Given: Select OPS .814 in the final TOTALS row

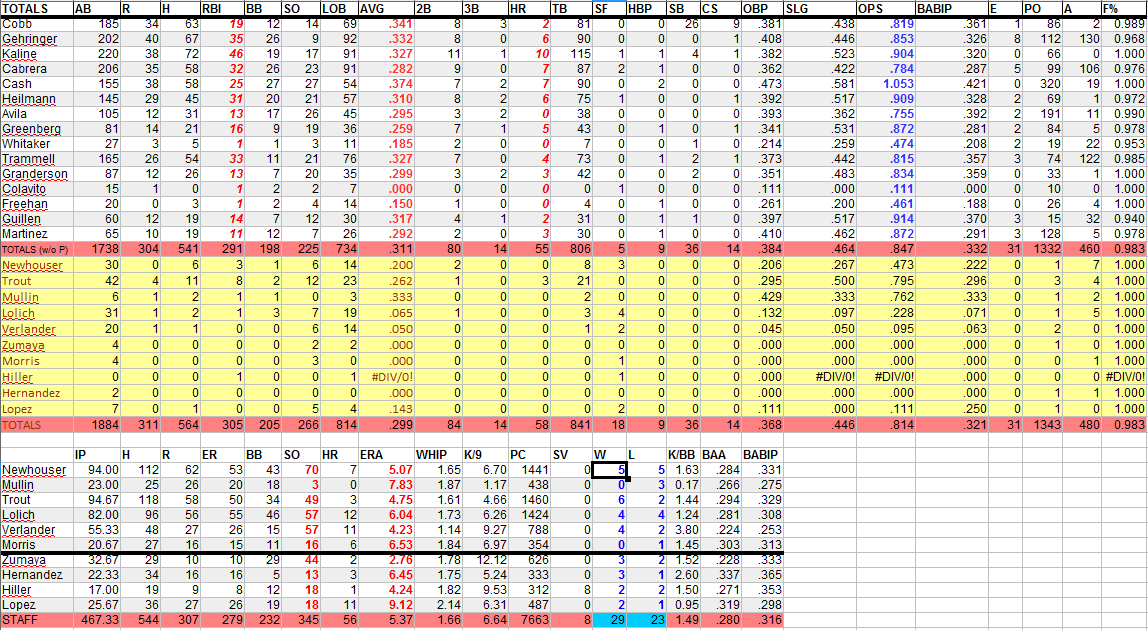Looking at the screenshot, I should (886, 425).
